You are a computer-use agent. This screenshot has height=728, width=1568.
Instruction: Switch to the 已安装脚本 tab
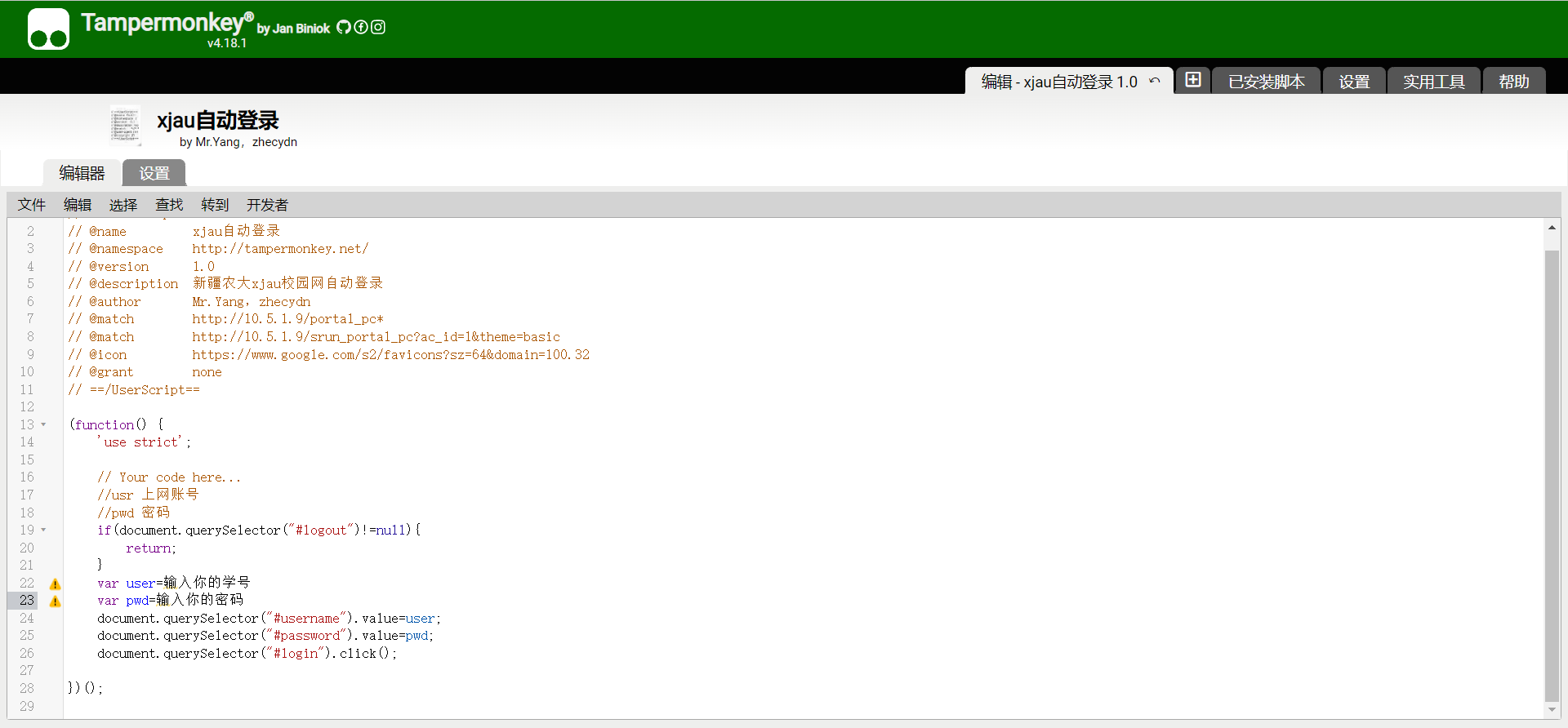pos(1266,82)
